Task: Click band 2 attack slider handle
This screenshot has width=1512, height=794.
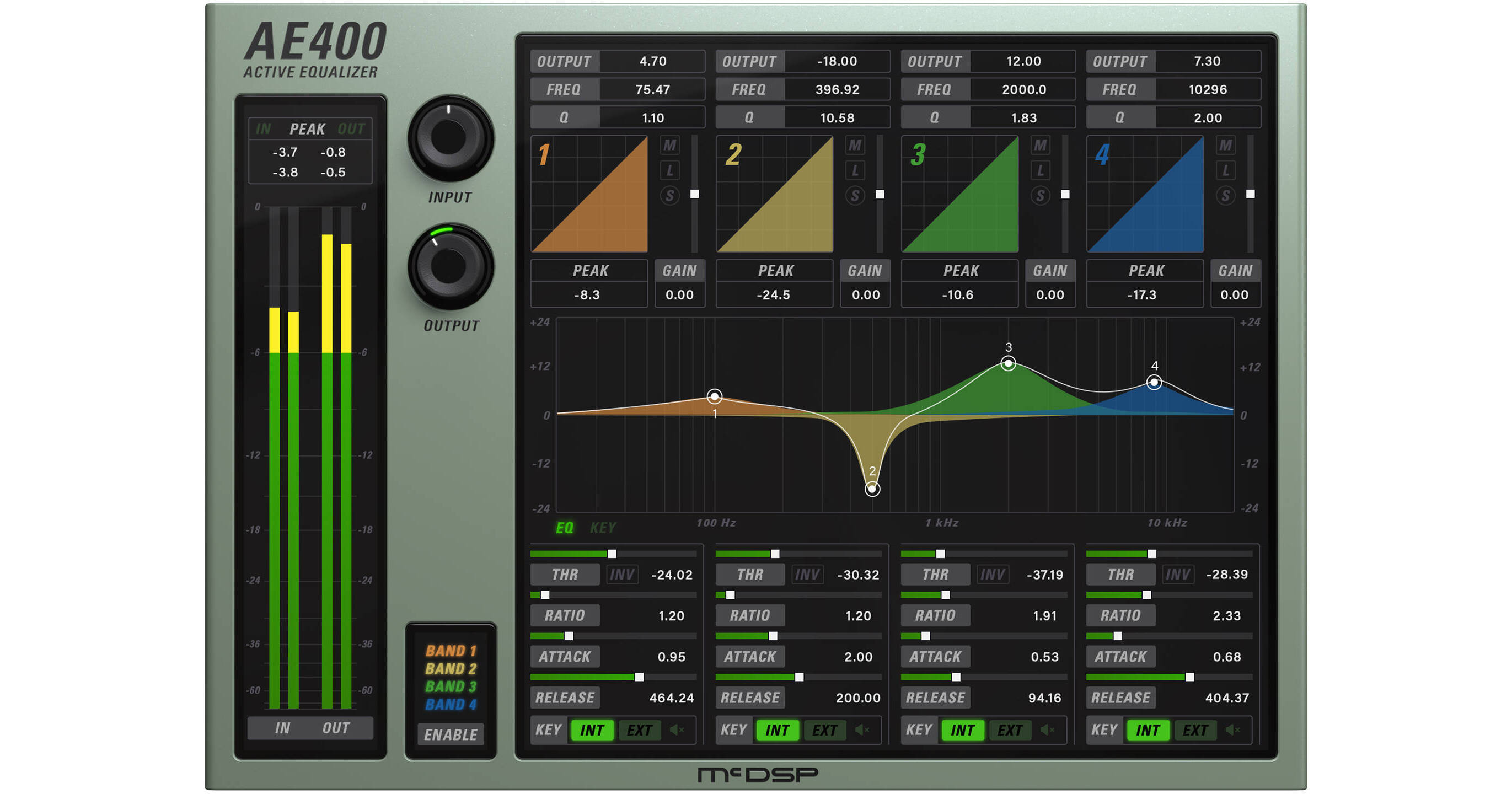Action: (x=773, y=636)
